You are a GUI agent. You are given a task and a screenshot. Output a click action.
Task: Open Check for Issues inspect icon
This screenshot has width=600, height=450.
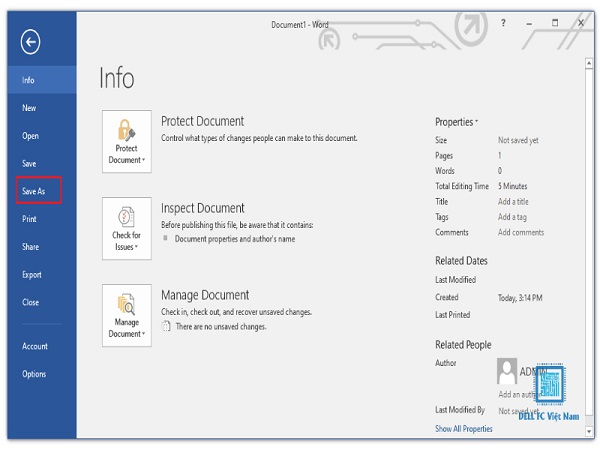point(127,228)
